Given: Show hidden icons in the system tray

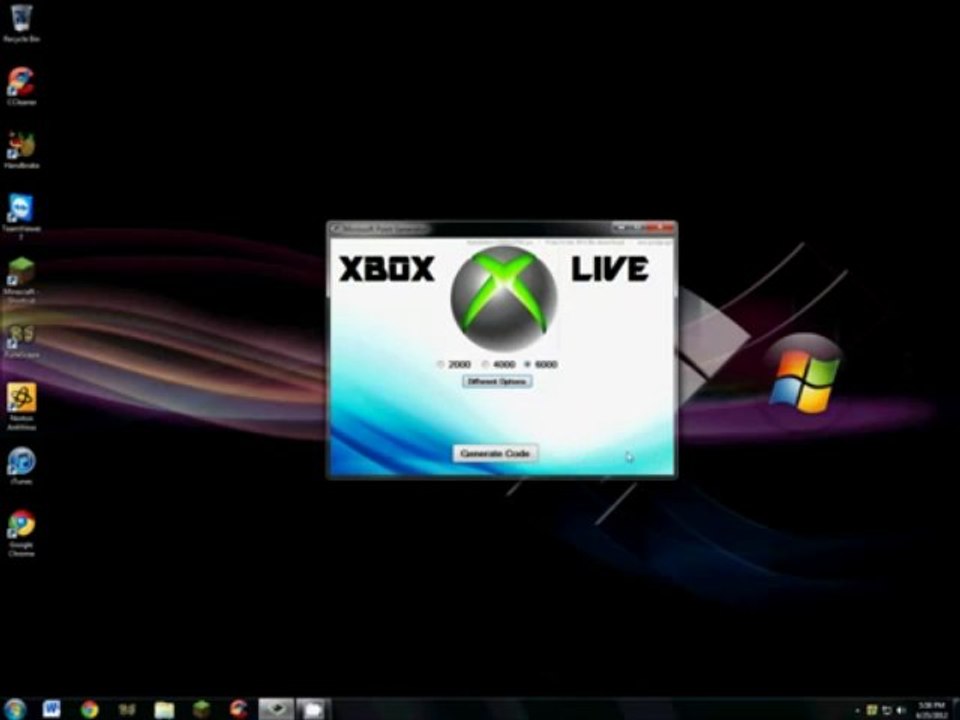Looking at the screenshot, I should [x=857, y=710].
